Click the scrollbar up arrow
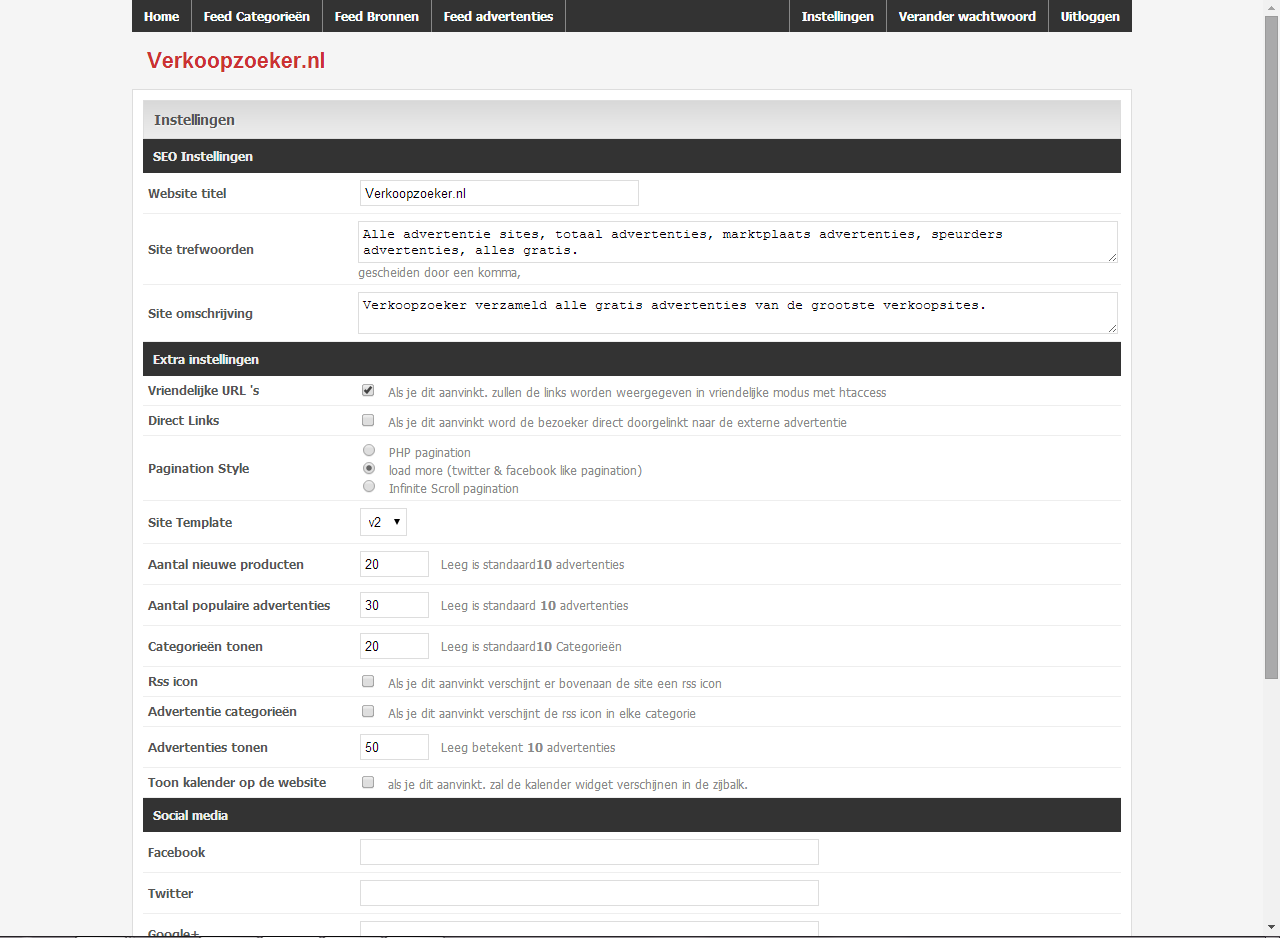The height and width of the screenshot is (938, 1280). (x=1272, y=8)
